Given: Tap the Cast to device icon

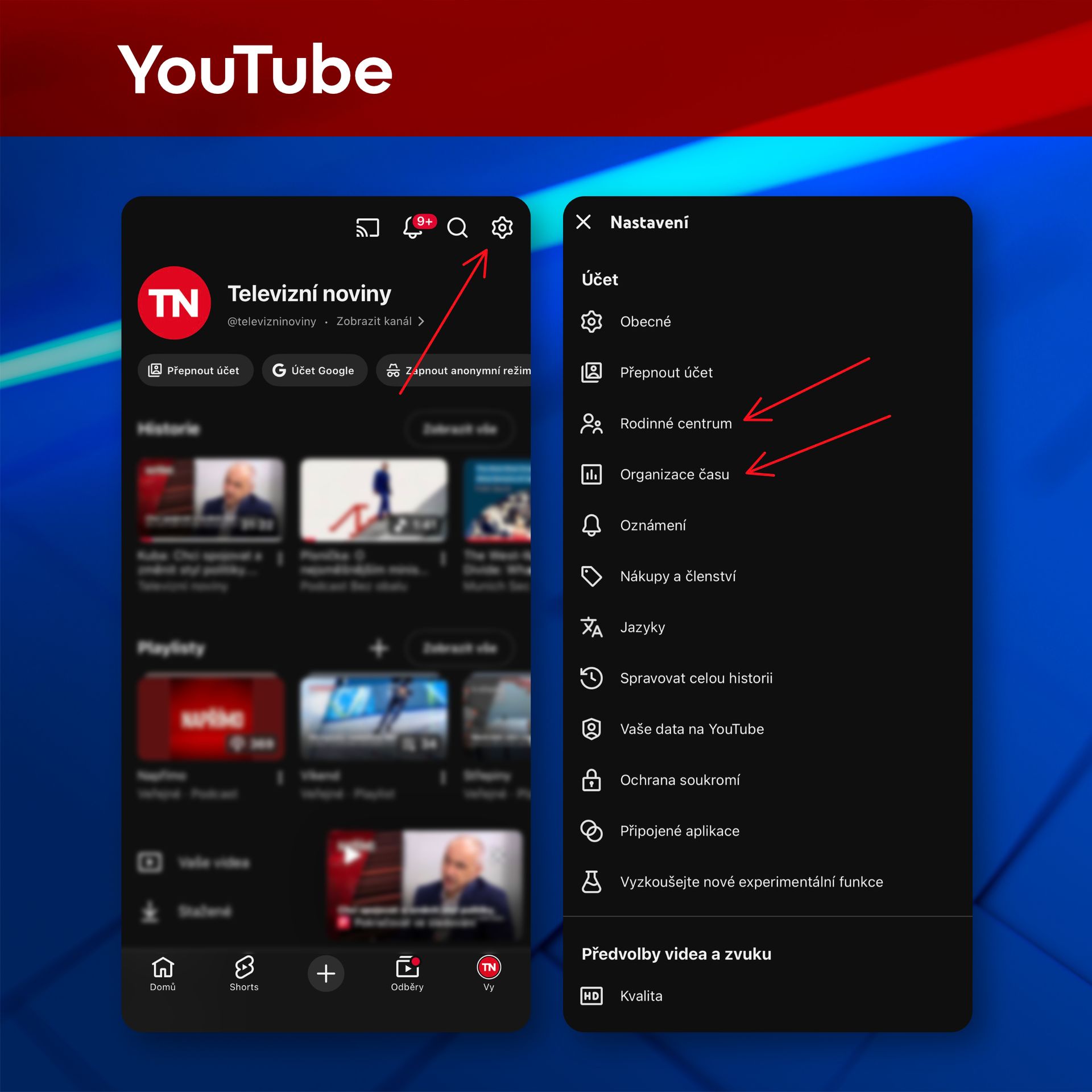Looking at the screenshot, I should point(367,227).
